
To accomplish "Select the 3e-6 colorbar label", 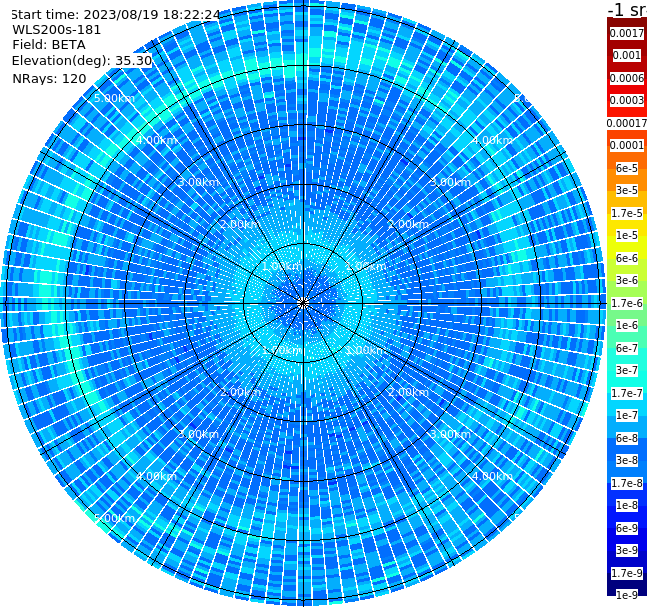I will tap(627, 280).
